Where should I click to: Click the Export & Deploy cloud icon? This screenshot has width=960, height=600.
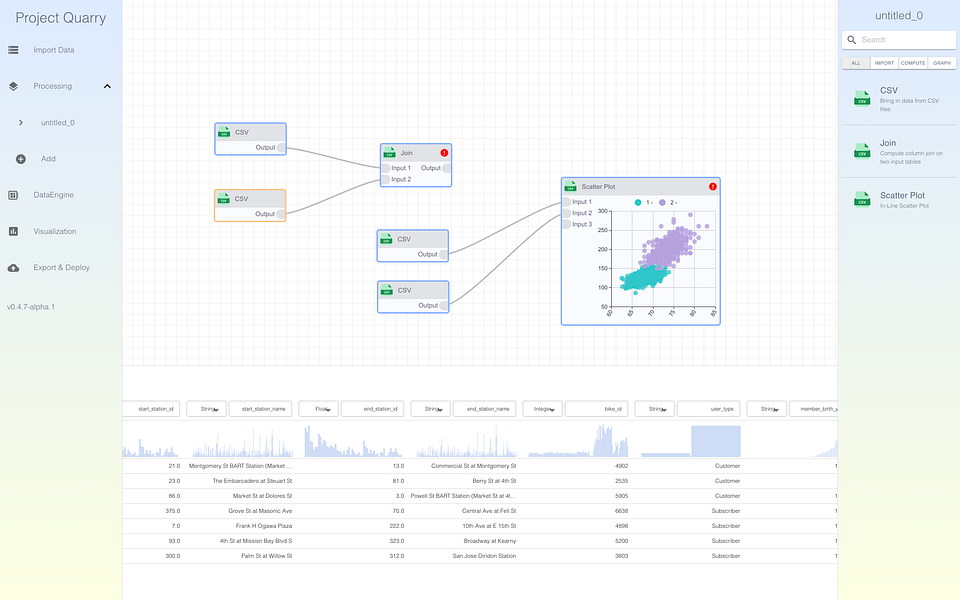(13, 268)
